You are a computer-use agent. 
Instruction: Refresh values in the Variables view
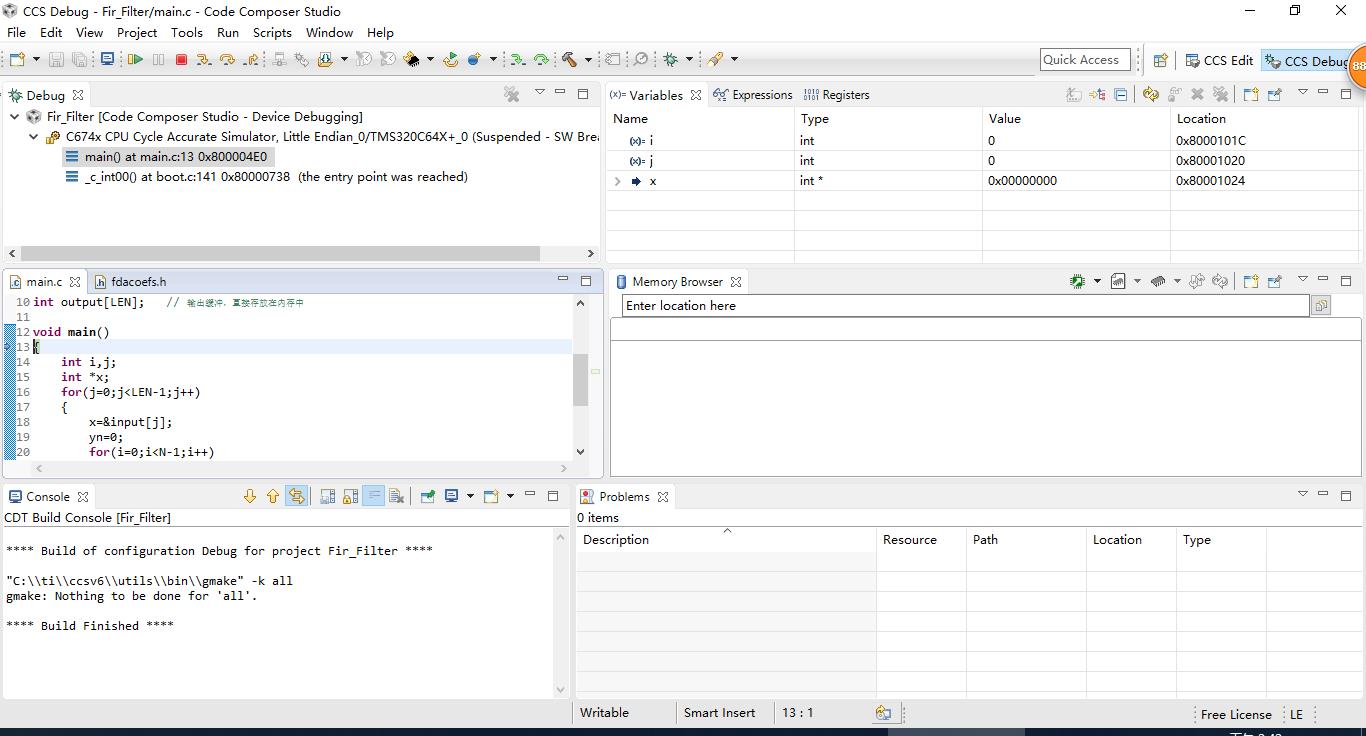(1150, 94)
